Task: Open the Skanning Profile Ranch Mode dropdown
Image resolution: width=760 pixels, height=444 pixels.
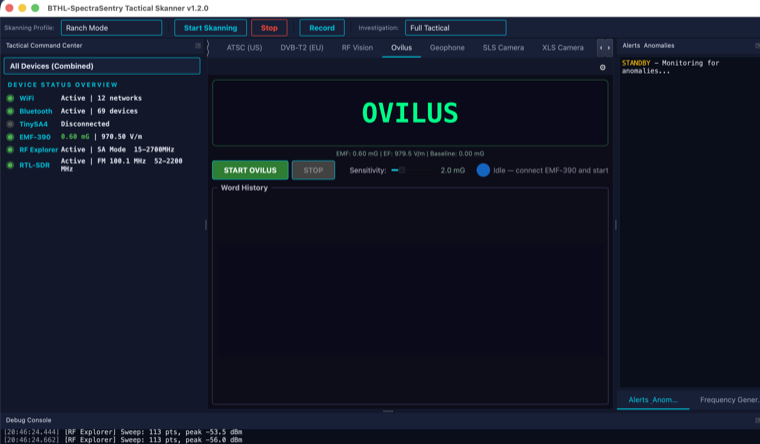Action: click(x=111, y=28)
